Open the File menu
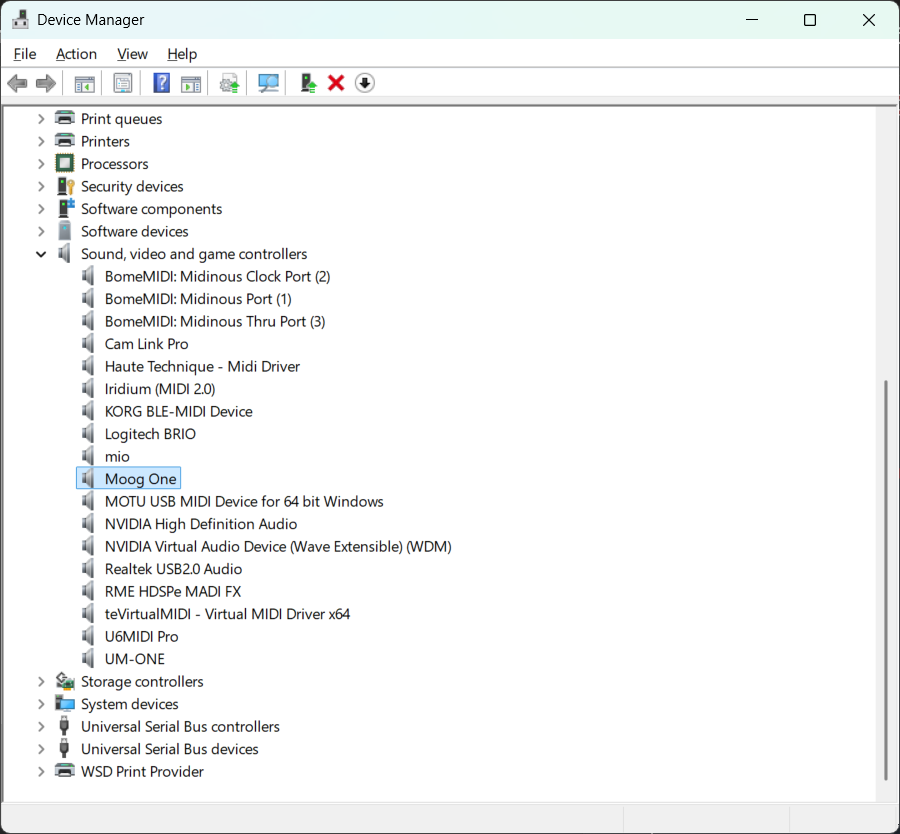The width and height of the screenshot is (900, 834). point(25,54)
